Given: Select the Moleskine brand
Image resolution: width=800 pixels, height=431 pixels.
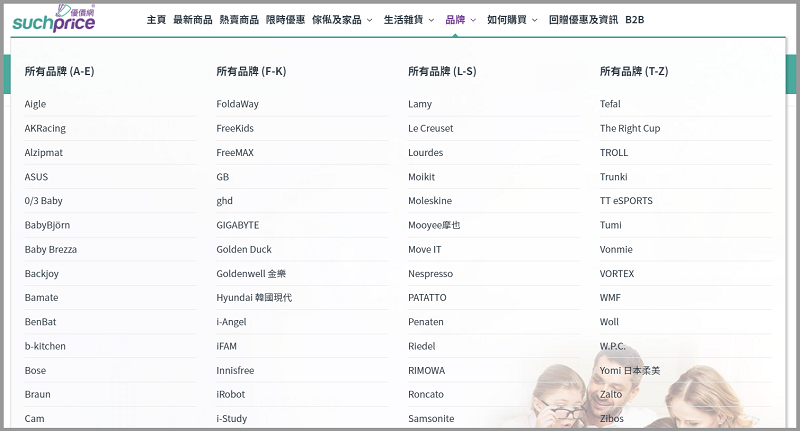Looking at the screenshot, I should [430, 201].
